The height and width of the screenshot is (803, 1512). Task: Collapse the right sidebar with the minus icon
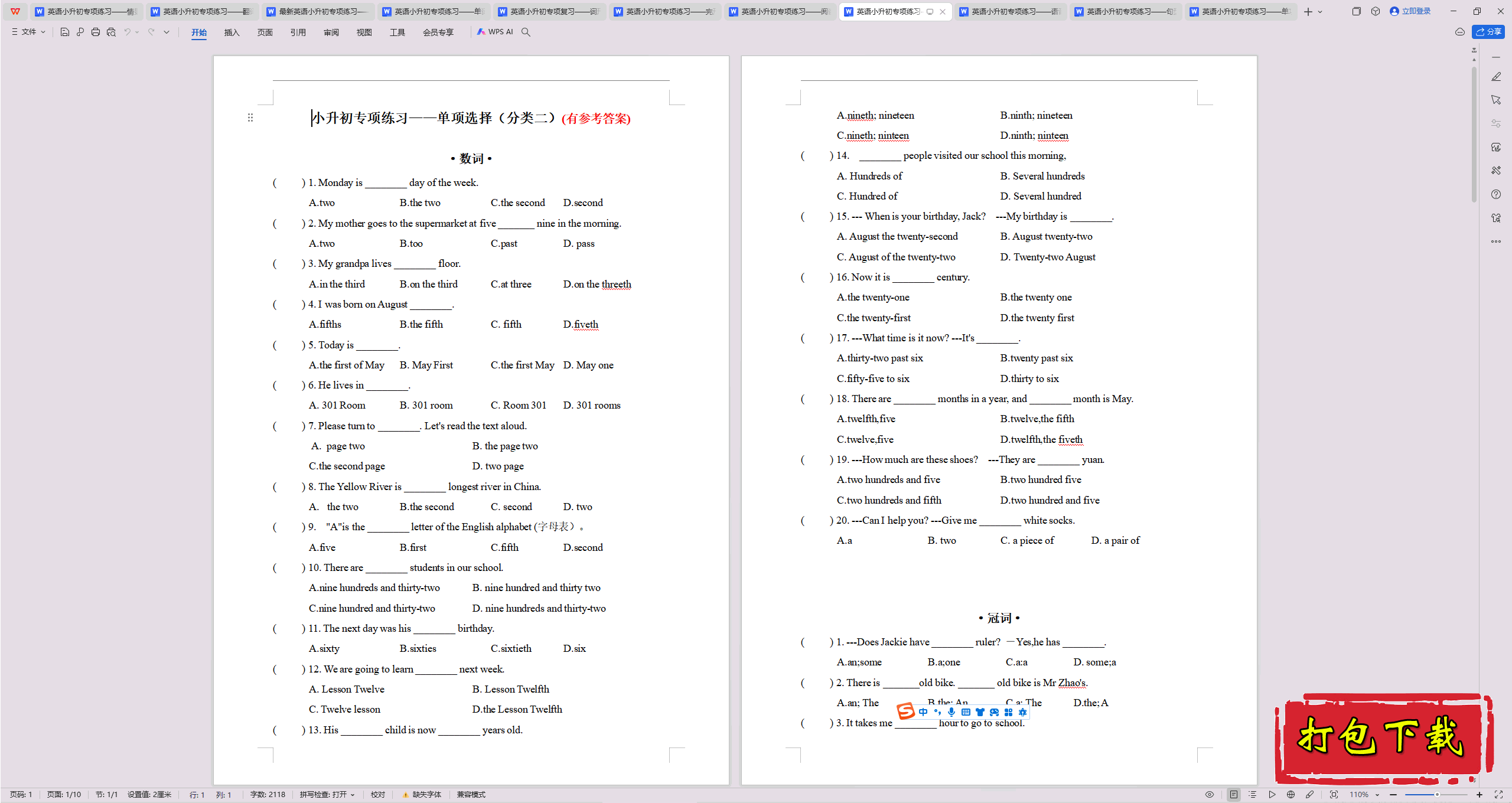pos(1496,57)
